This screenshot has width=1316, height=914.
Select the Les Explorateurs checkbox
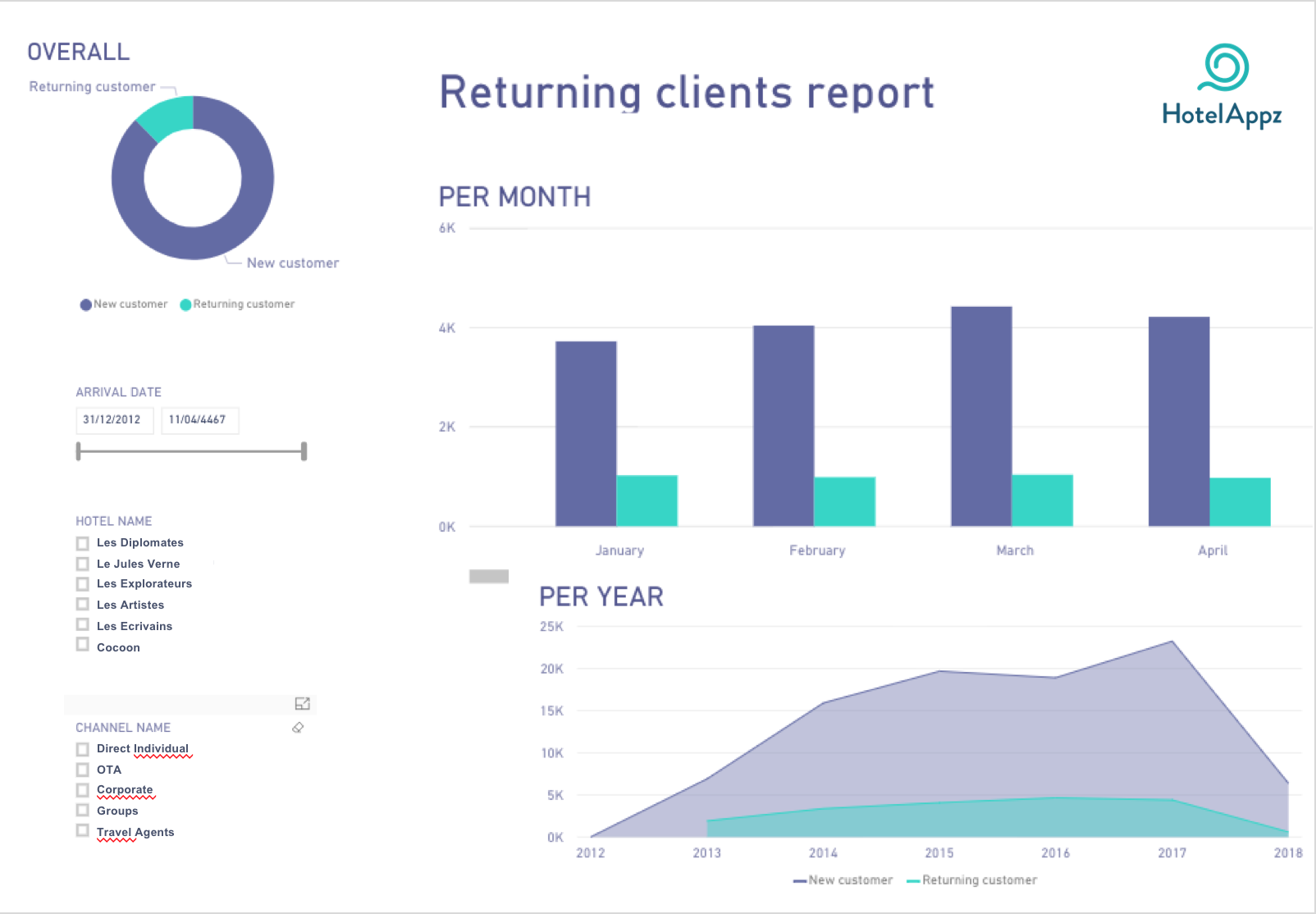(82, 584)
